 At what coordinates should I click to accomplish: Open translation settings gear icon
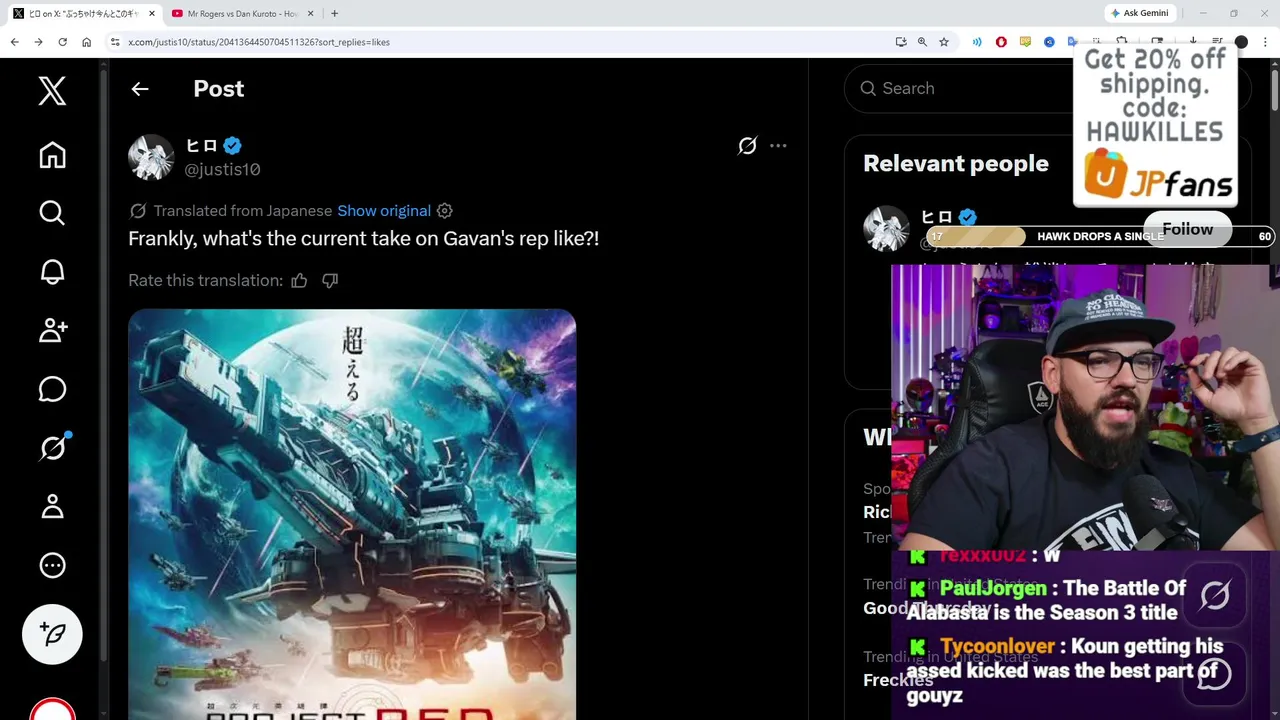pyautogui.click(x=445, y=211)
